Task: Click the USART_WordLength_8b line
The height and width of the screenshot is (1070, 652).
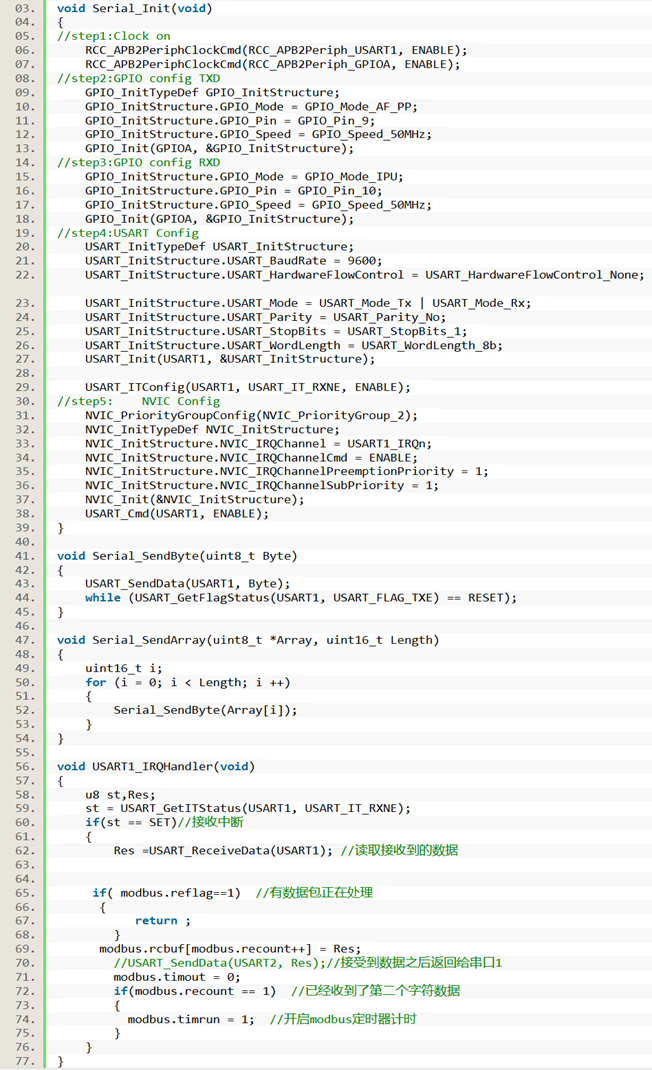Action: click(x=294, y=345)
